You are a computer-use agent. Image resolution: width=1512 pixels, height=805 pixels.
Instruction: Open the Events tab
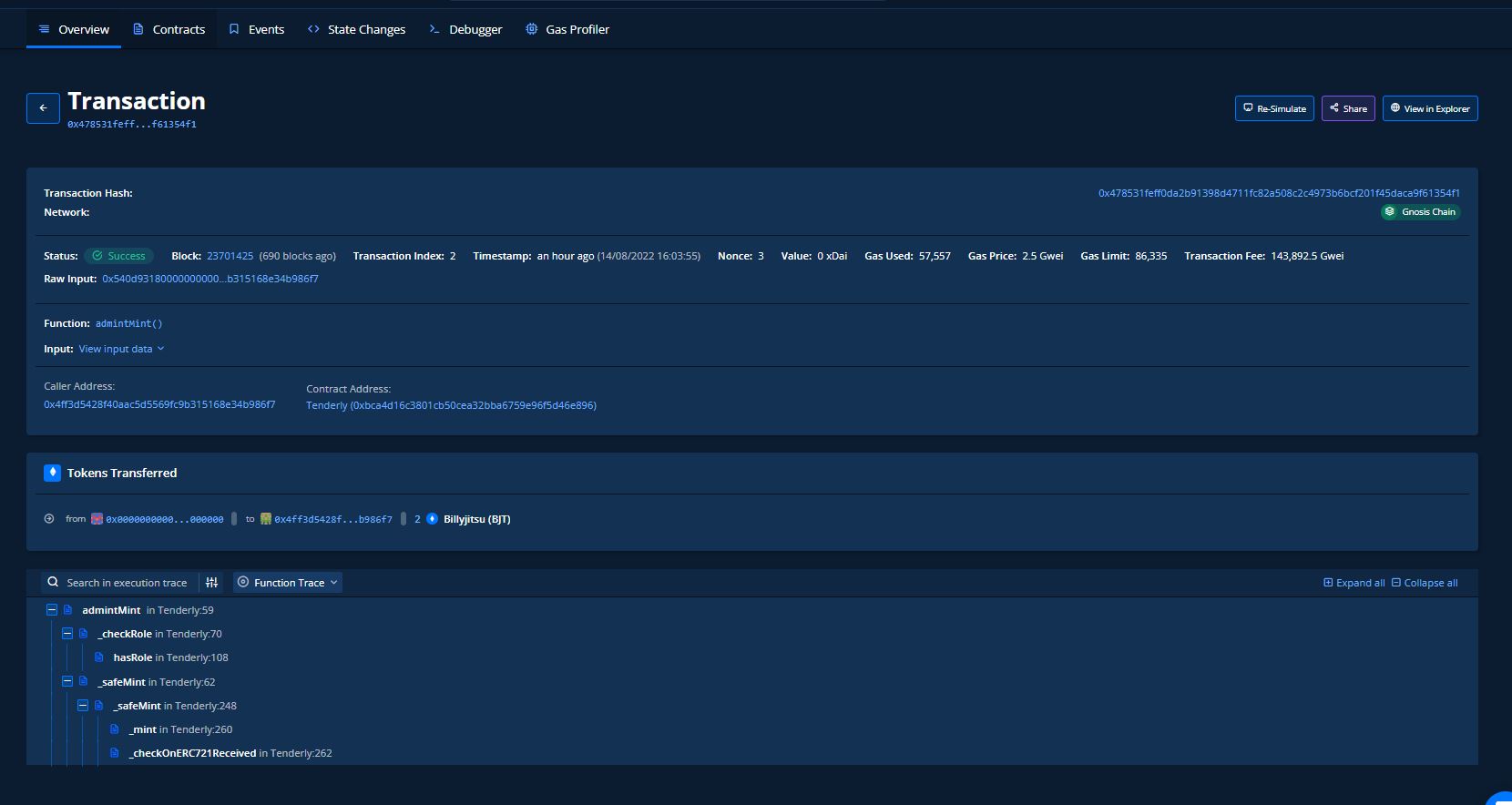click(x=257, y=29)
